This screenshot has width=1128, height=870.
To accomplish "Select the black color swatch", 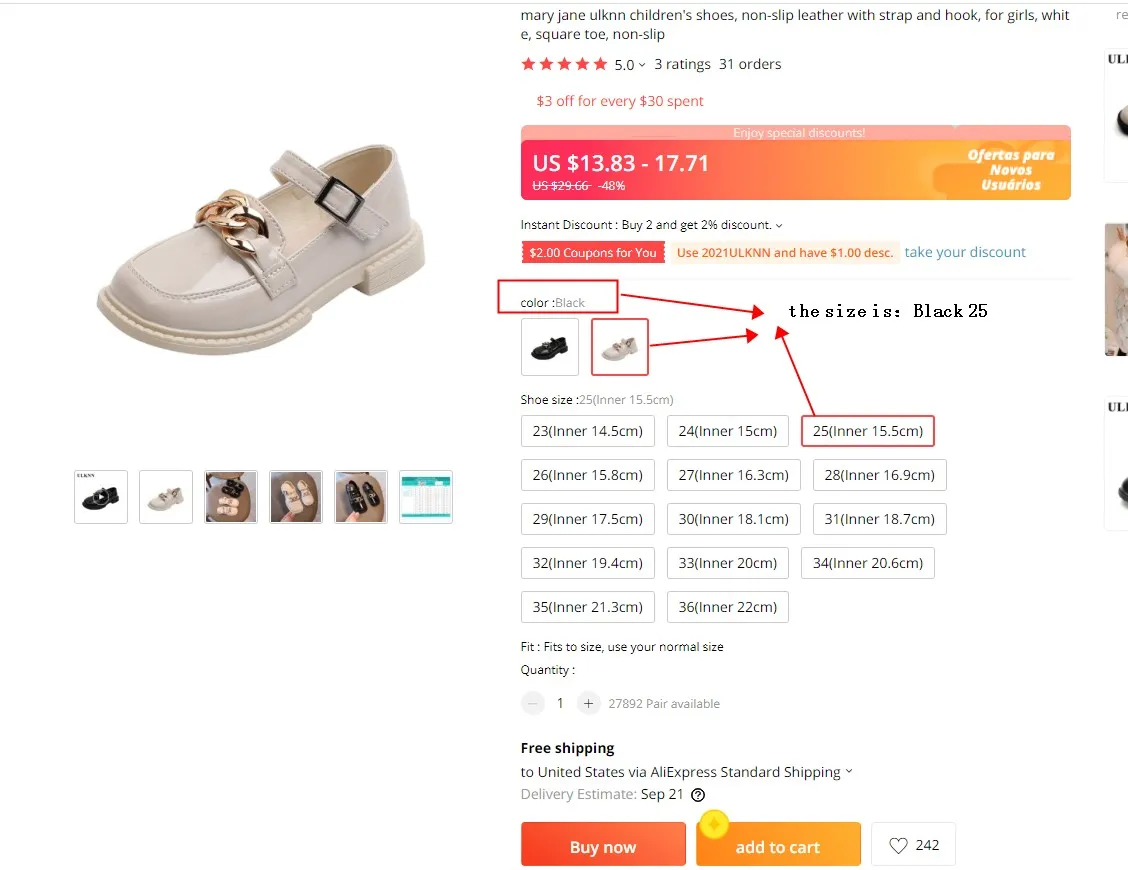I will 550,347.
